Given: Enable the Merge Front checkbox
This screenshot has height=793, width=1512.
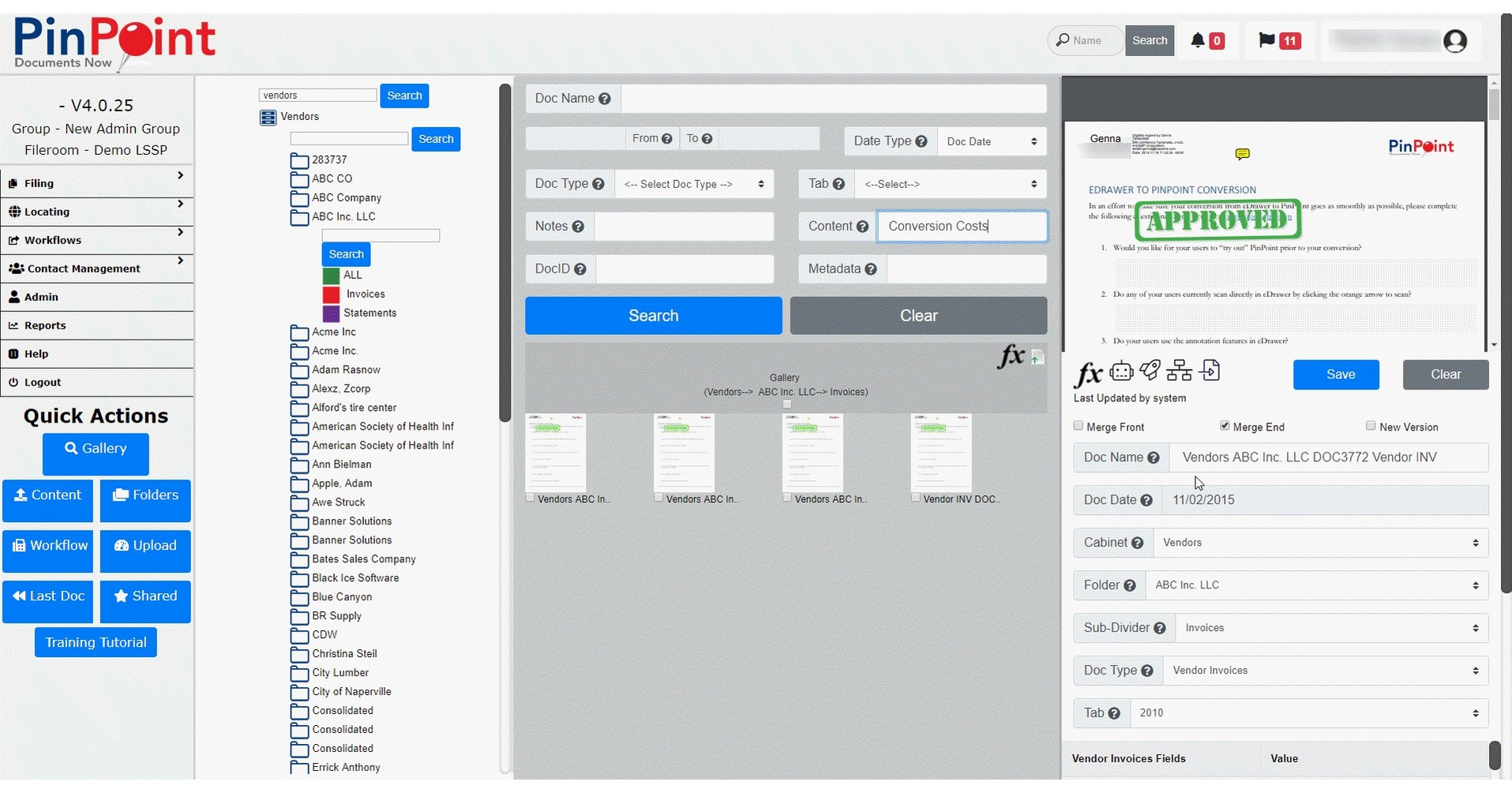Looking at the screenshot, I should [x=1078, y=425].
